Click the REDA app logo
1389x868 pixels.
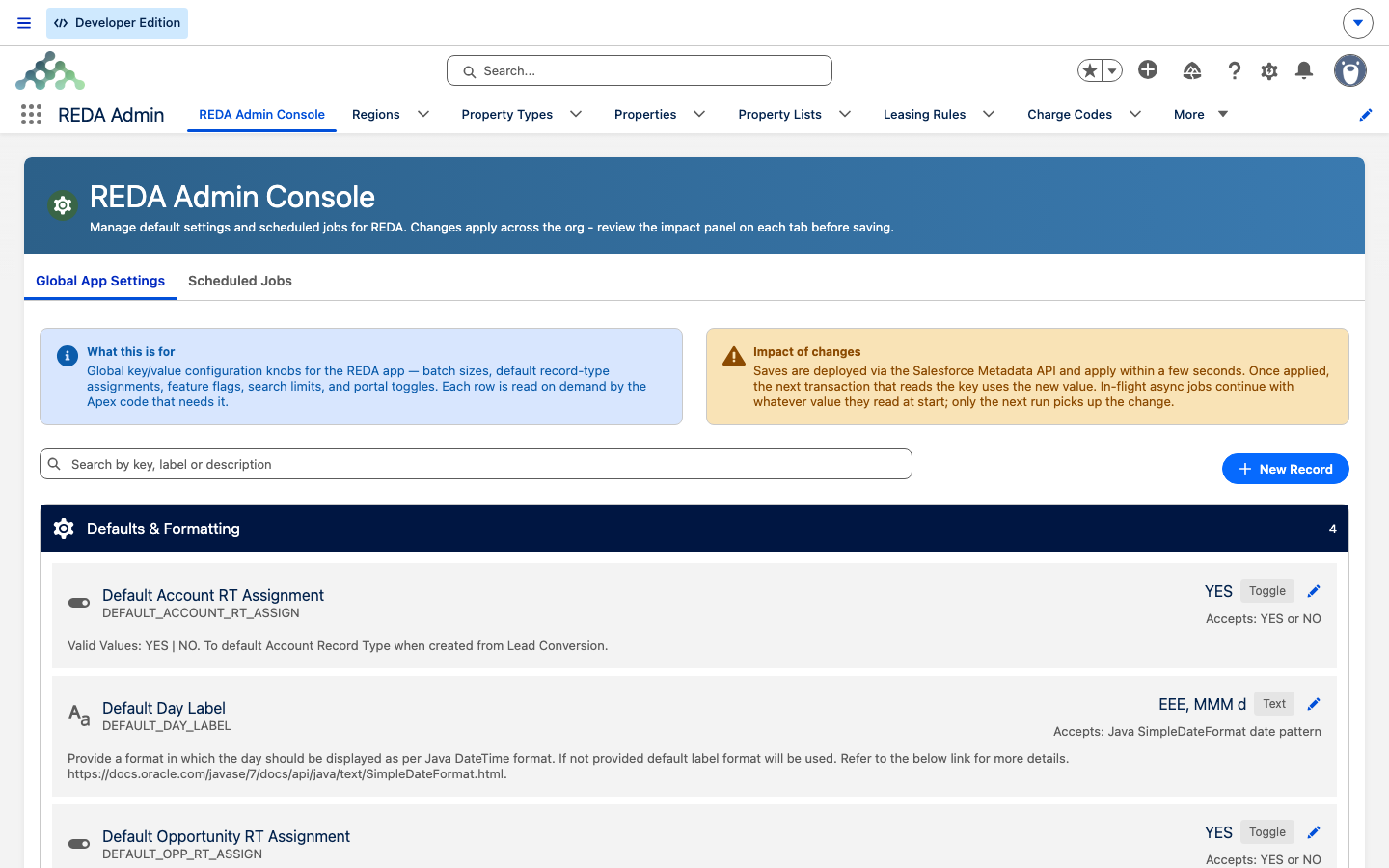[x=50, y=70]
